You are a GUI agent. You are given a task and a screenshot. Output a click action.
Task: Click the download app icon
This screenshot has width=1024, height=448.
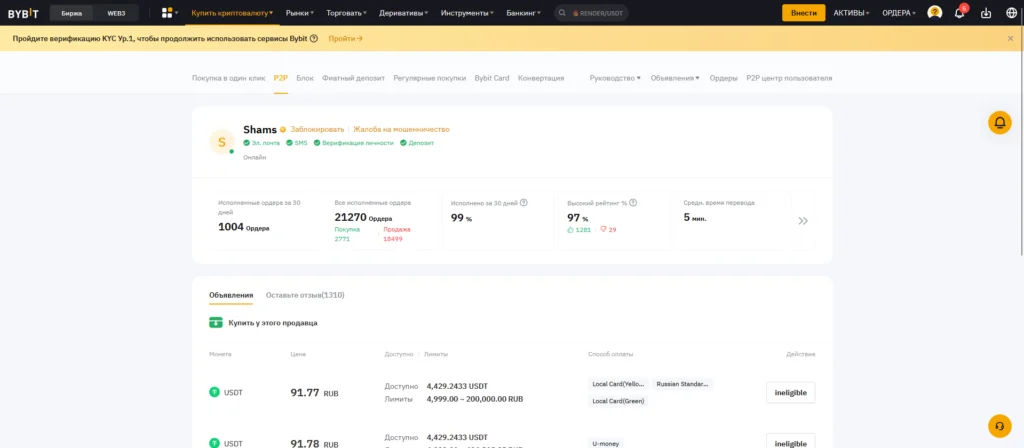click(x=986, y=12)
